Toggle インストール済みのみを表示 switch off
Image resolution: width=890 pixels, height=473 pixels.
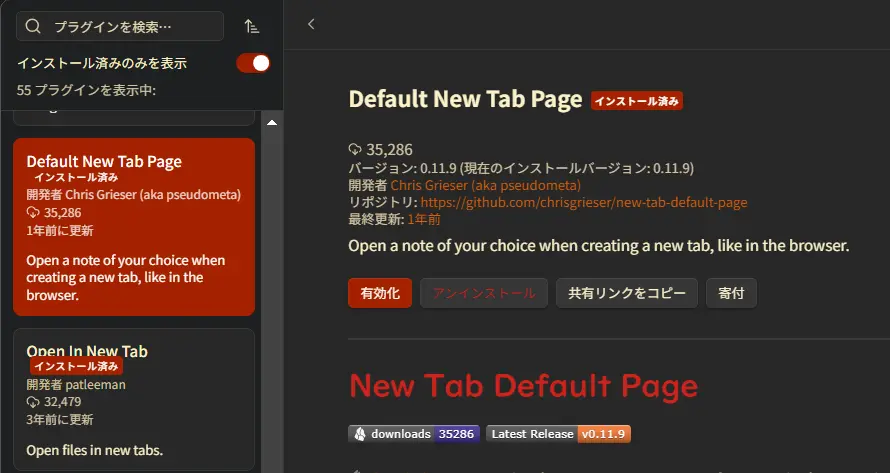[253, 63]
